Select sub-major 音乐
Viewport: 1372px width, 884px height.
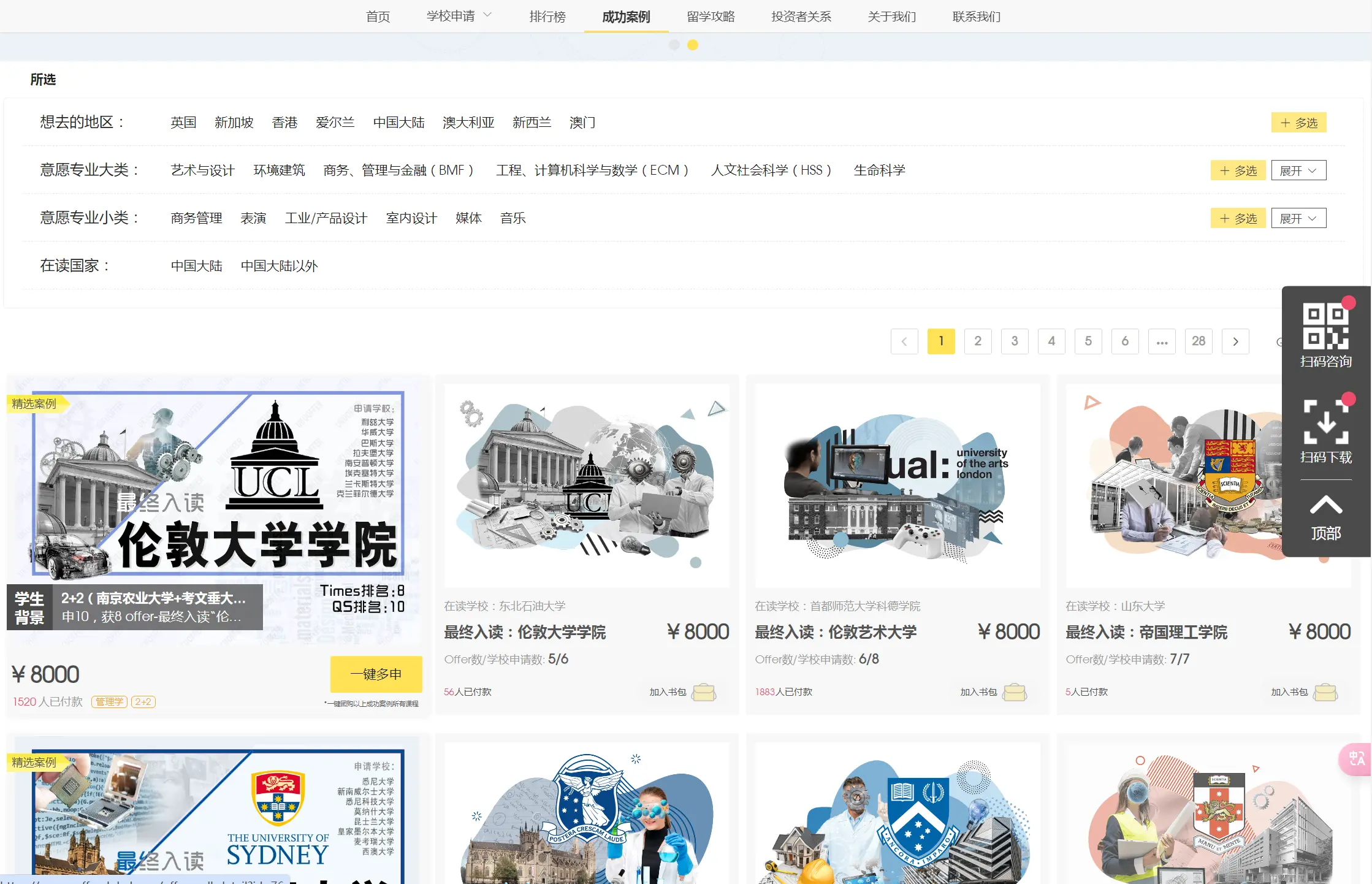513,218
